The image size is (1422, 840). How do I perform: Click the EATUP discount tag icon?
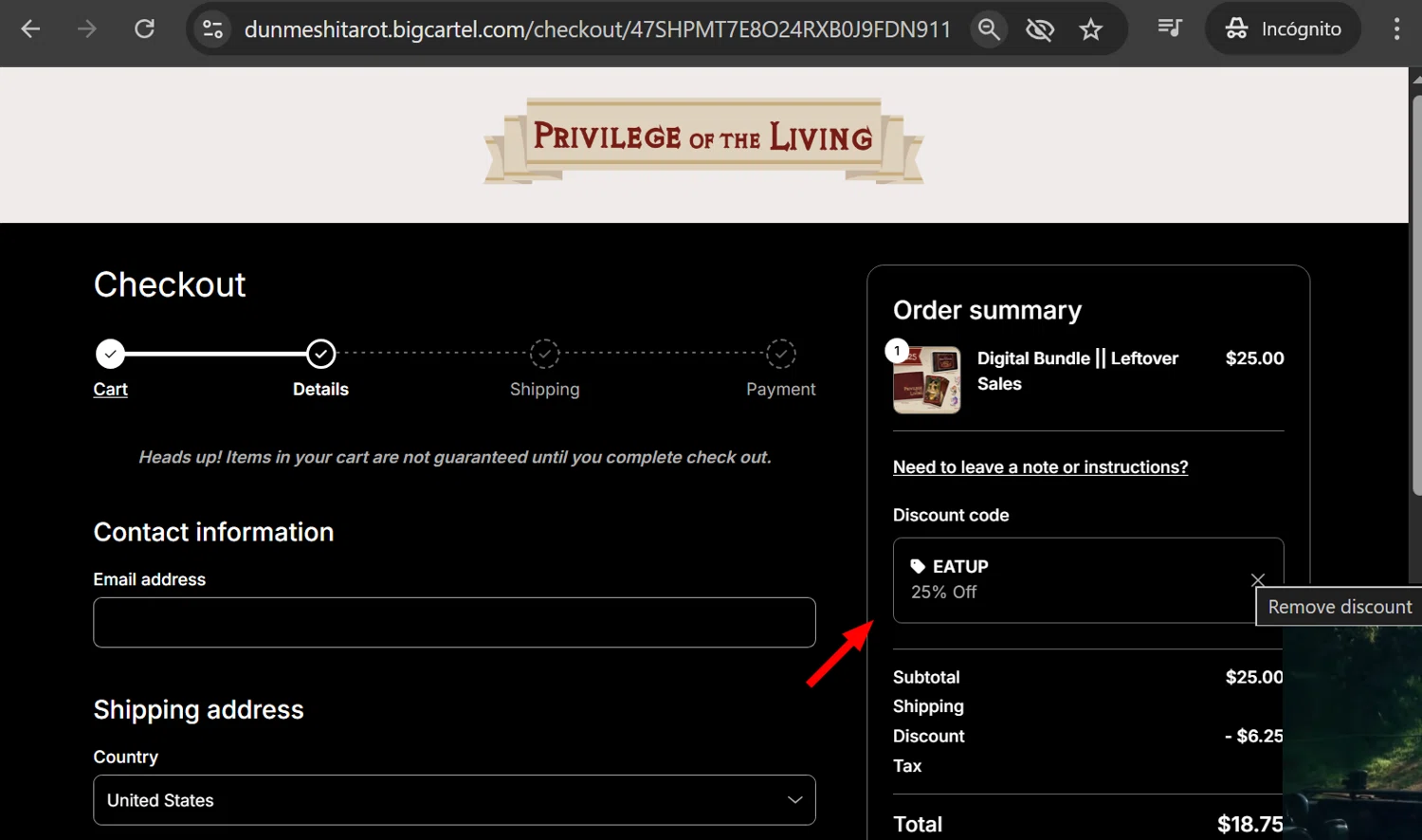point(918,566)
